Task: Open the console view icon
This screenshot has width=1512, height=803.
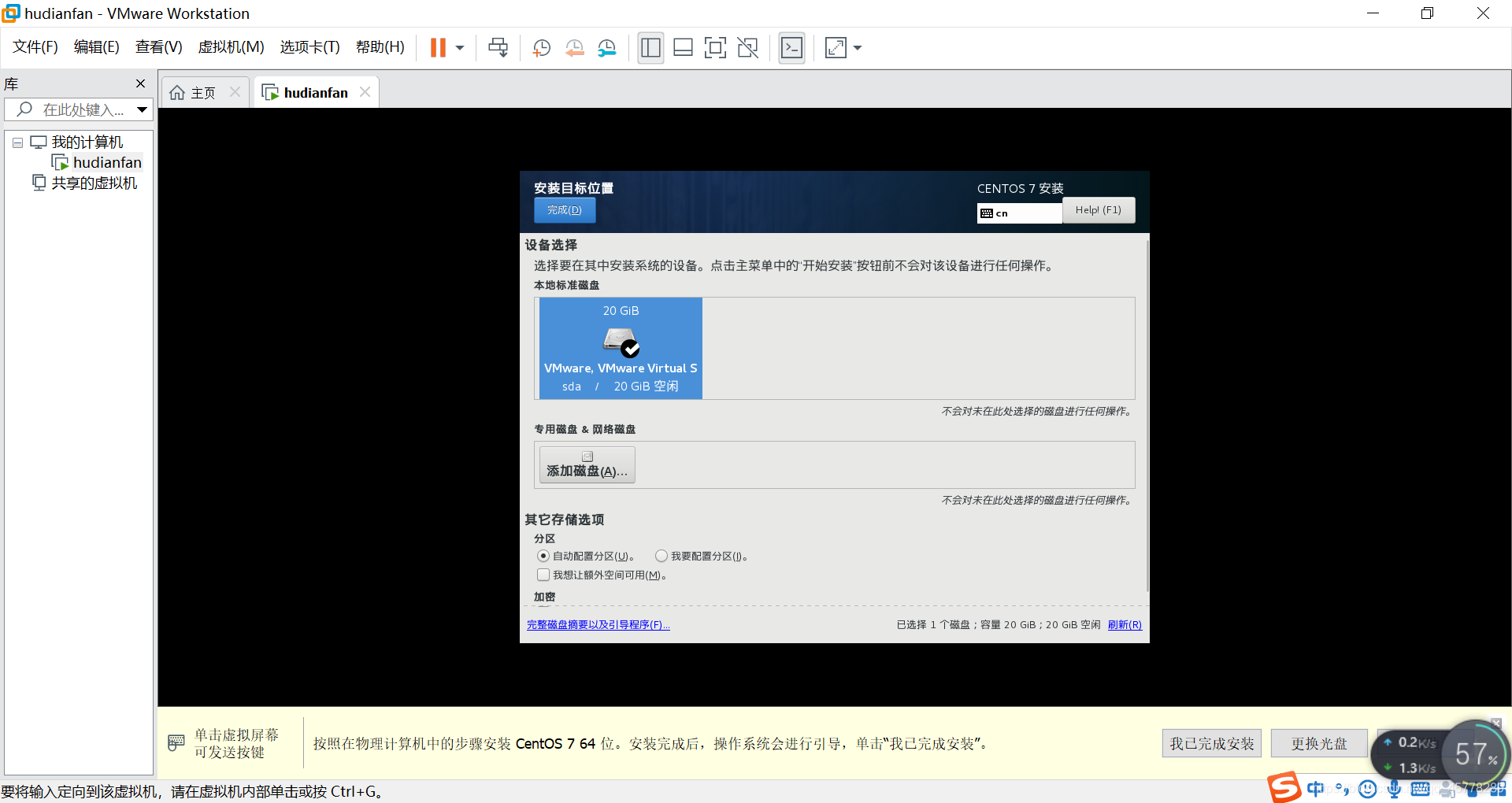Action: click(791, 48)
